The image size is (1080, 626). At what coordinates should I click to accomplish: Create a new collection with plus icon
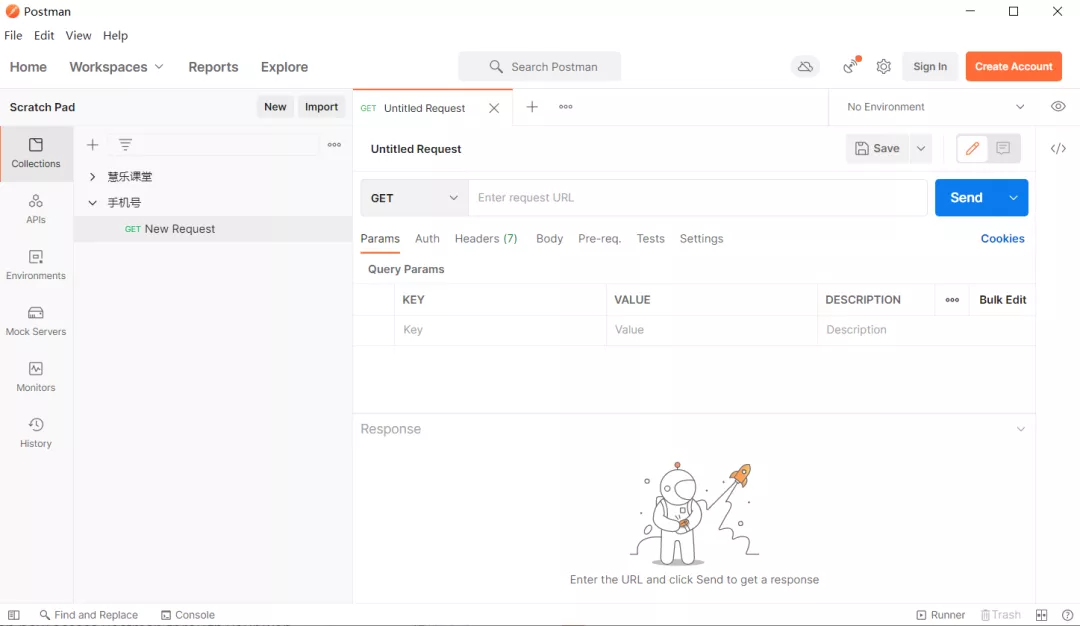(x=92, y=145)
